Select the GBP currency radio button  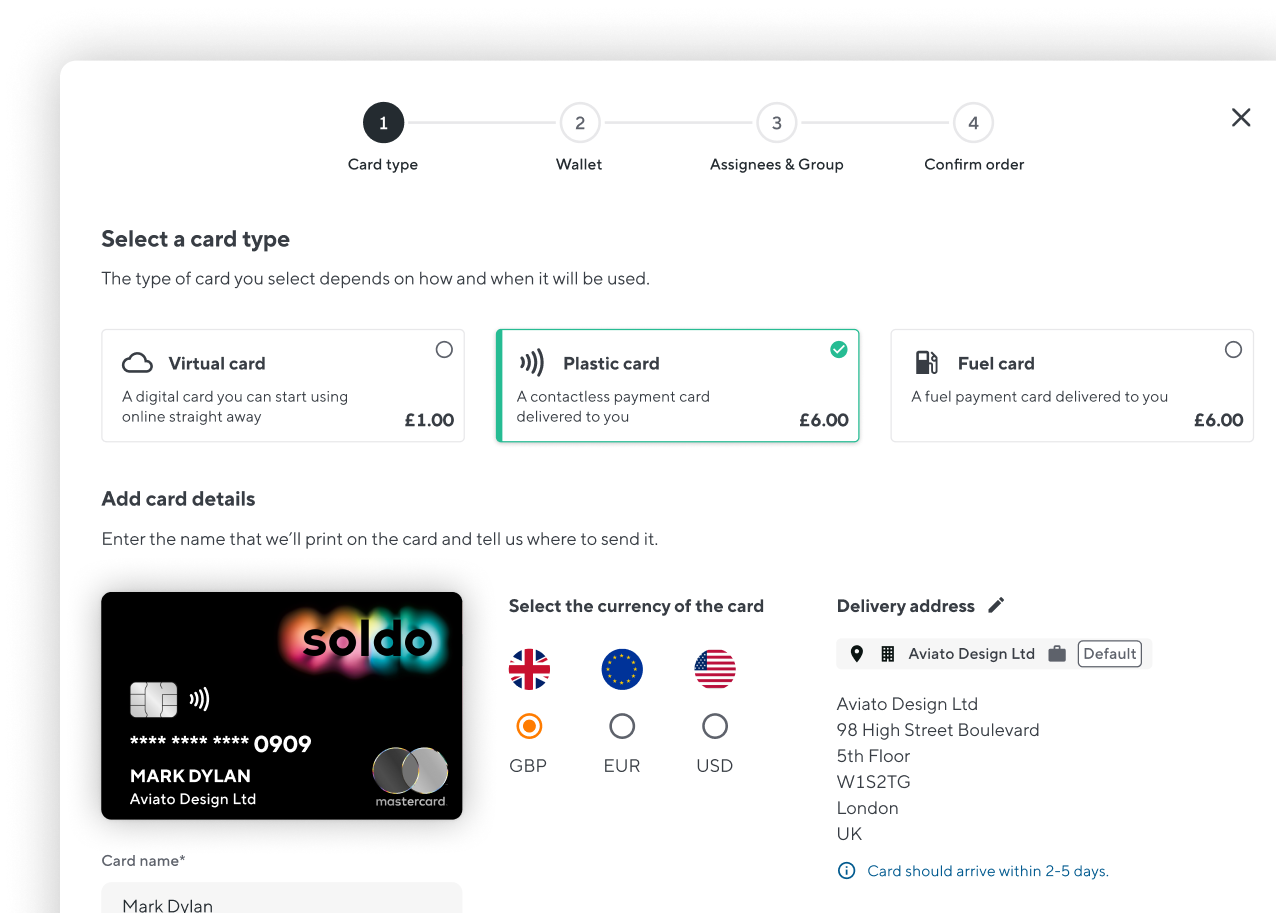pos(529,726)
